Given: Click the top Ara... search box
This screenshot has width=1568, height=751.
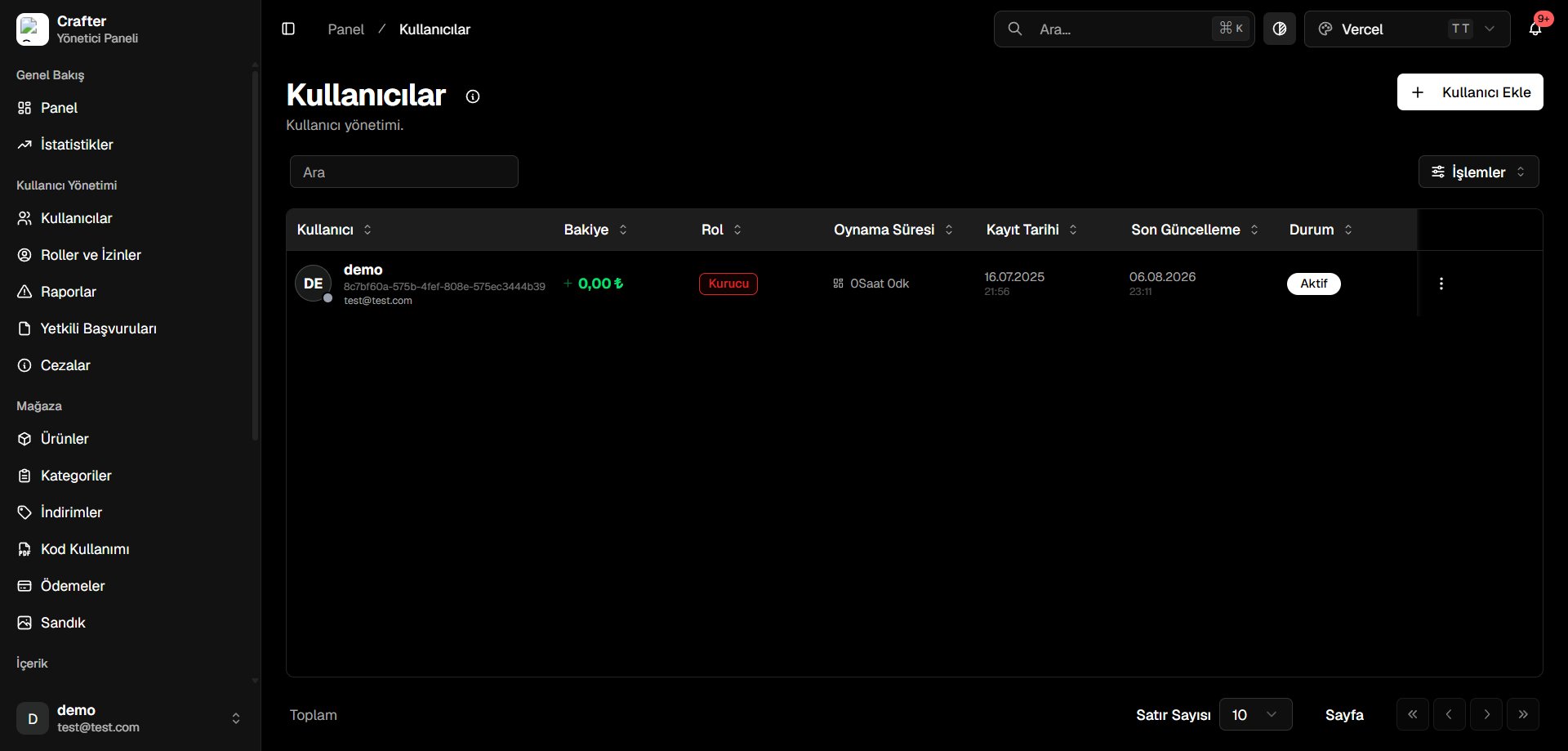Looking at the screenshot, I should click(1124, 29).
